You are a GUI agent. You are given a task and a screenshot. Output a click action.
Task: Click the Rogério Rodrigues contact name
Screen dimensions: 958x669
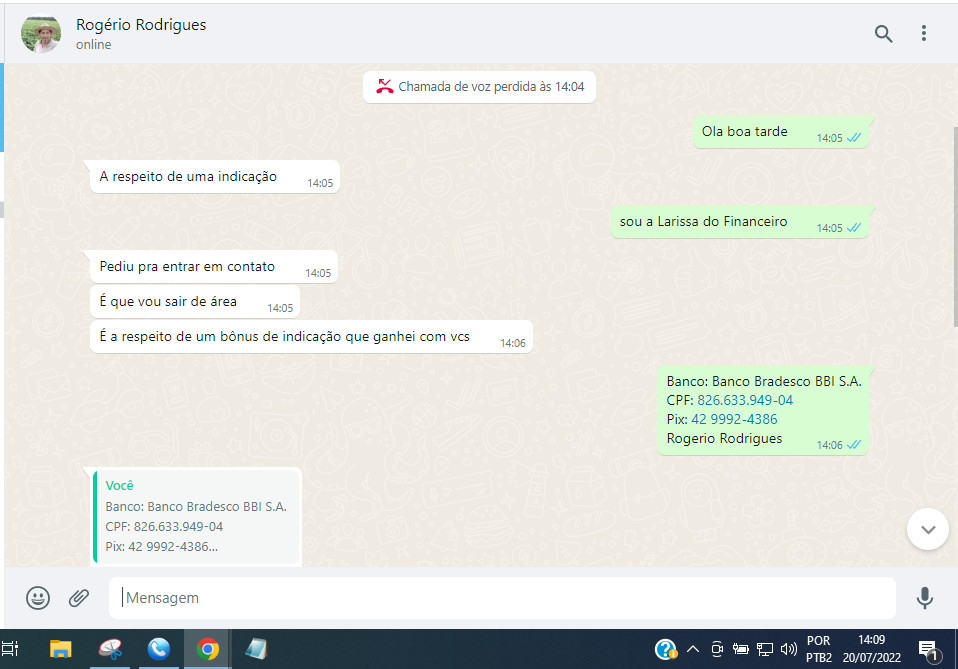(x=141, y=25)
